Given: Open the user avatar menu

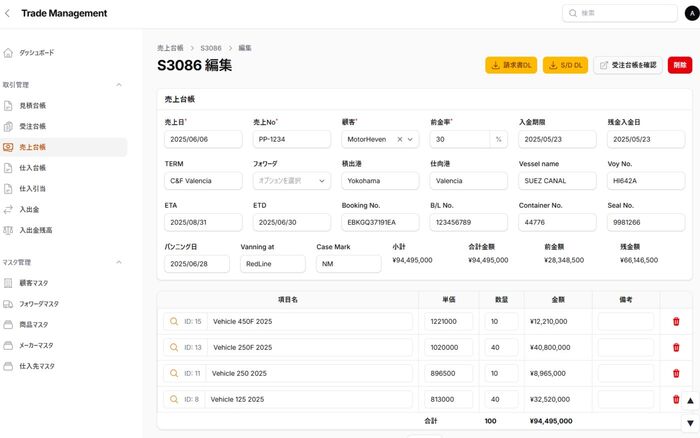Looking at the screenshot, I should pos(692,13).
